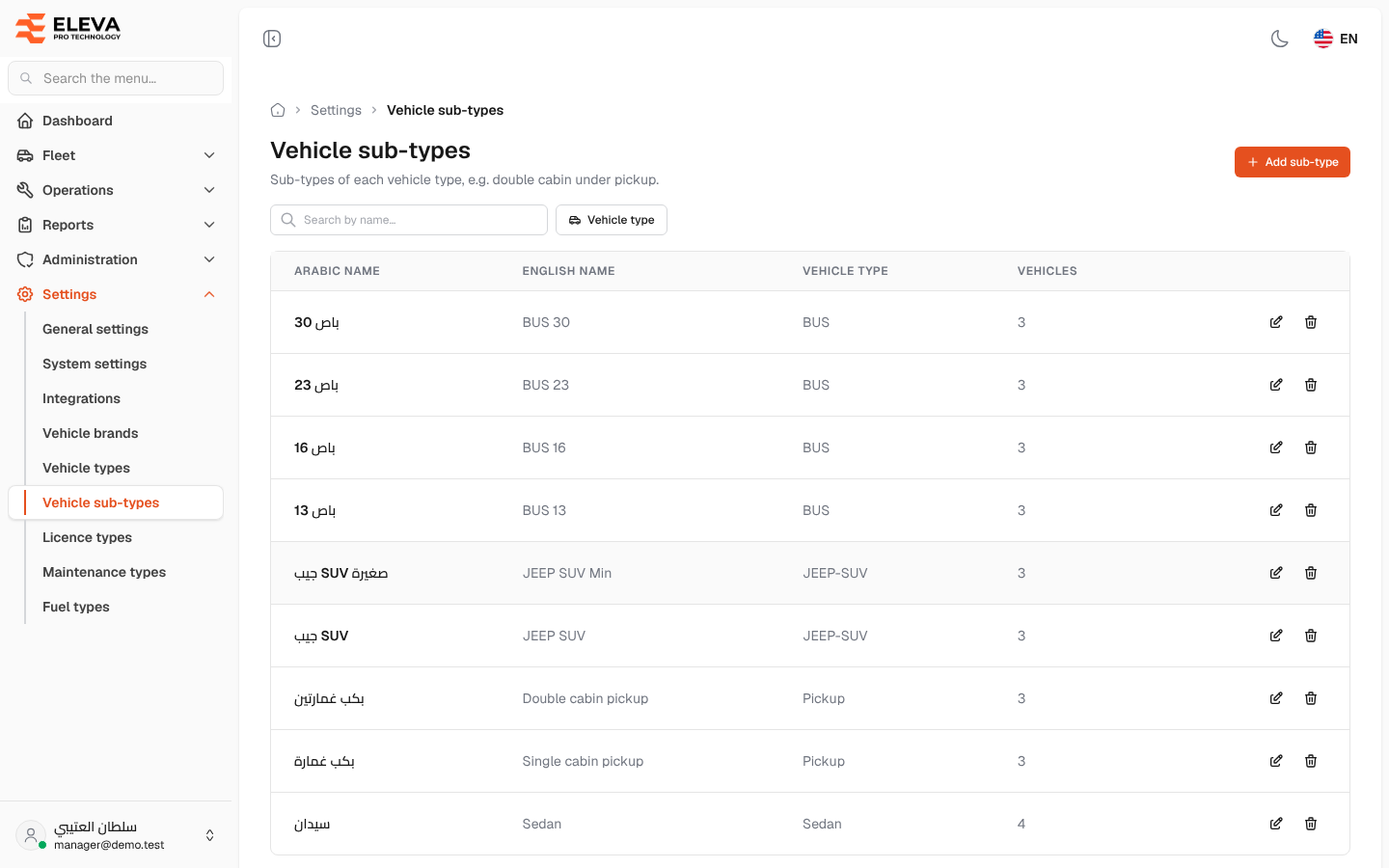
Task: Open the Vehicle type filter
Action: [612, 220]
